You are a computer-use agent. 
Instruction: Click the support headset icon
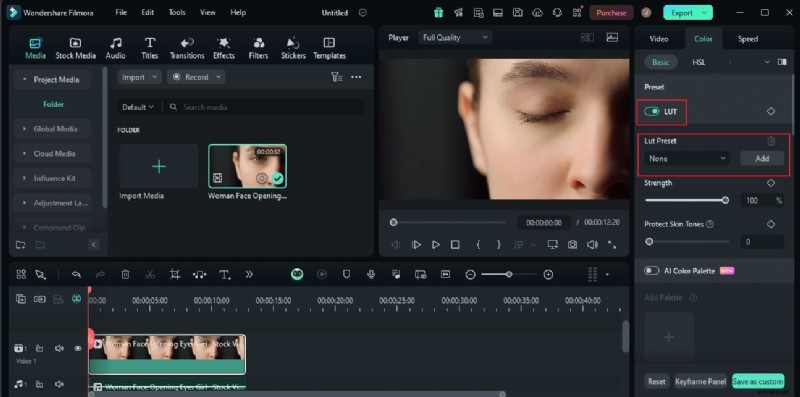pos(557,13)
